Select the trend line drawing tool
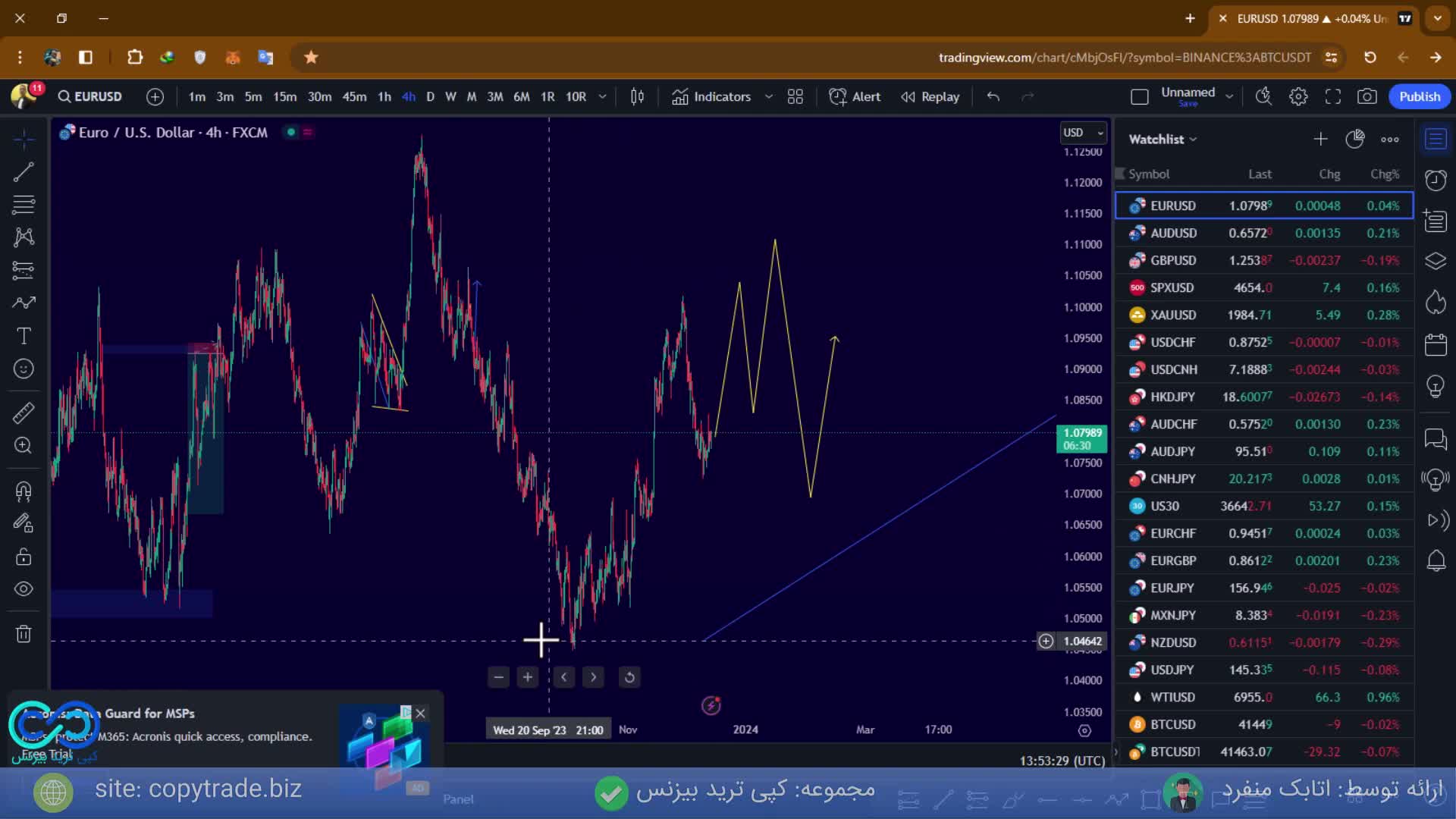 tap(24, 172)
